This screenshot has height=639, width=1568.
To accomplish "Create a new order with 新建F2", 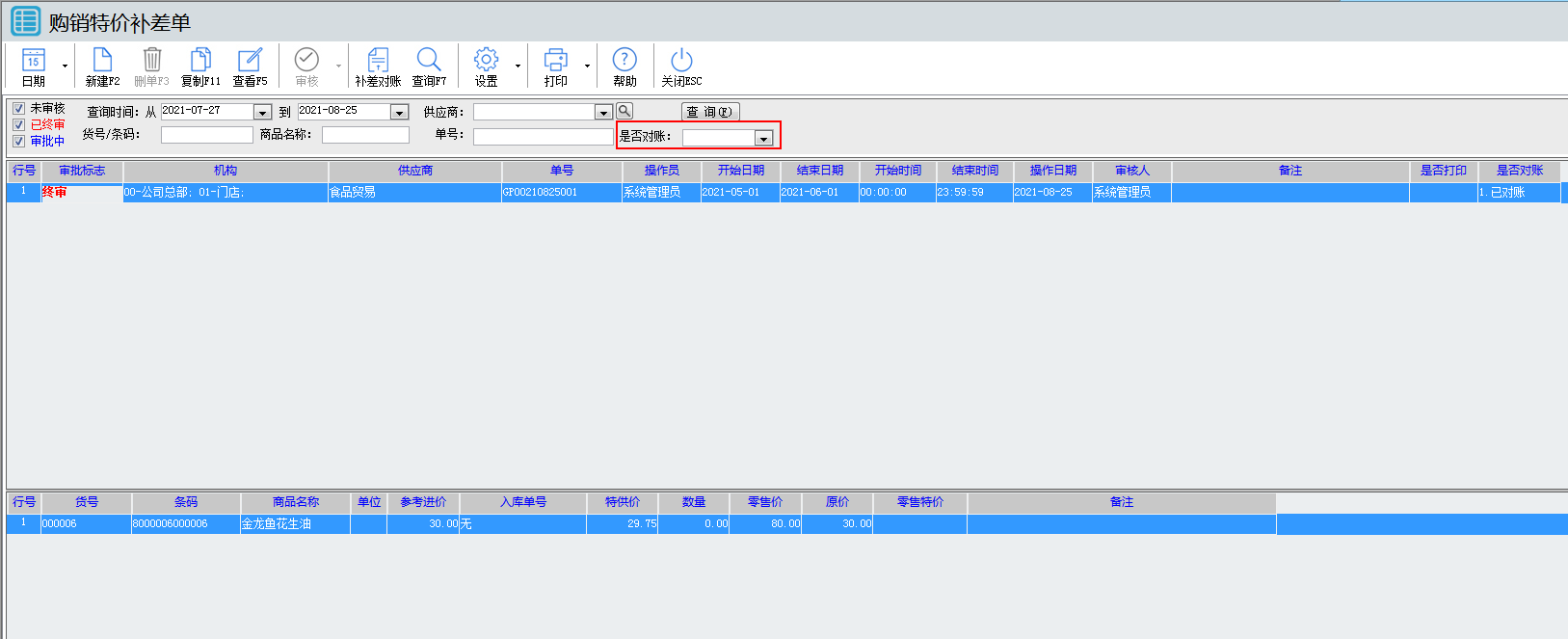I will [x=102, y=61].
